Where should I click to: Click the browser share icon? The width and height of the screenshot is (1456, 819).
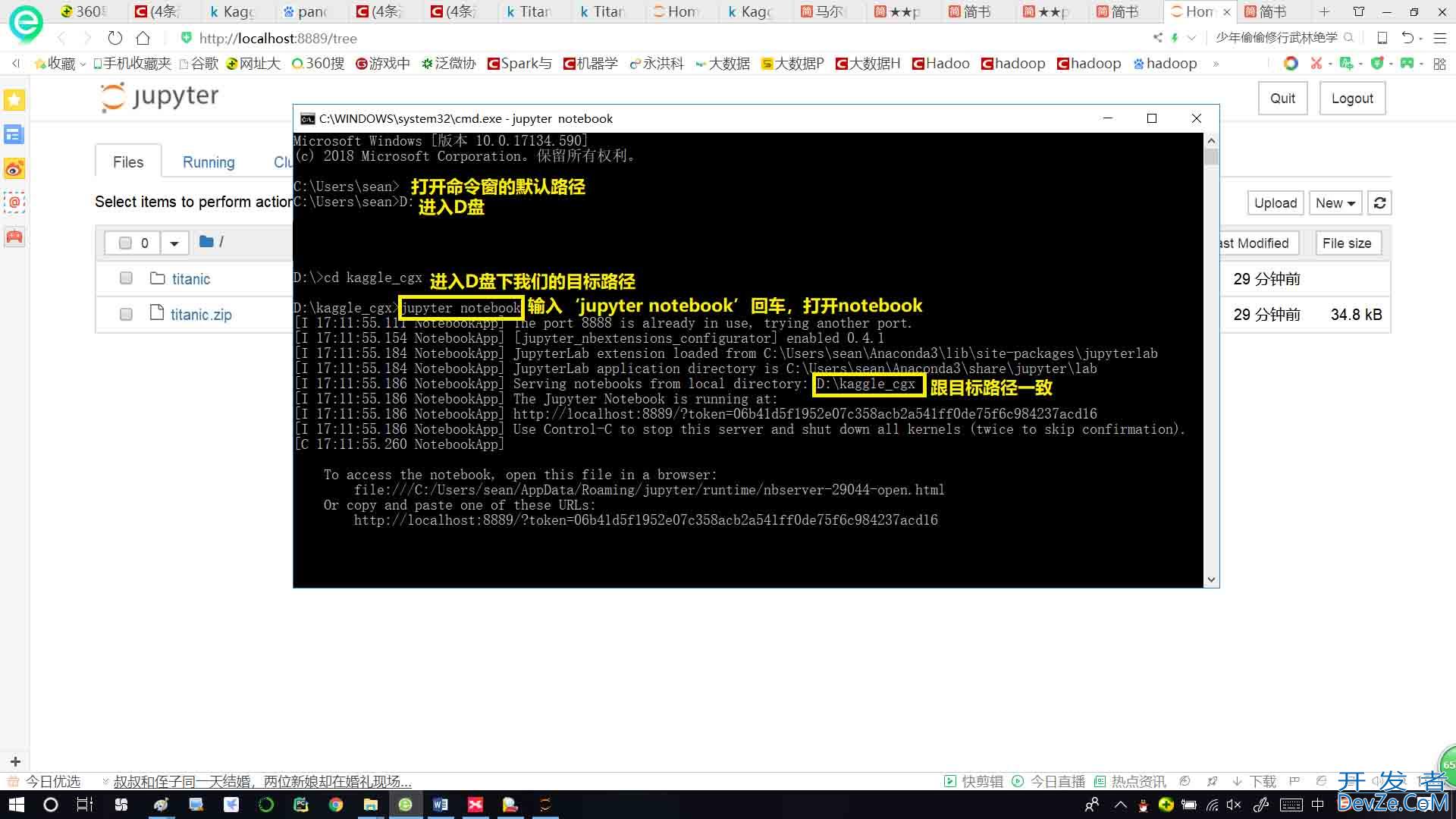(1157, 37)
